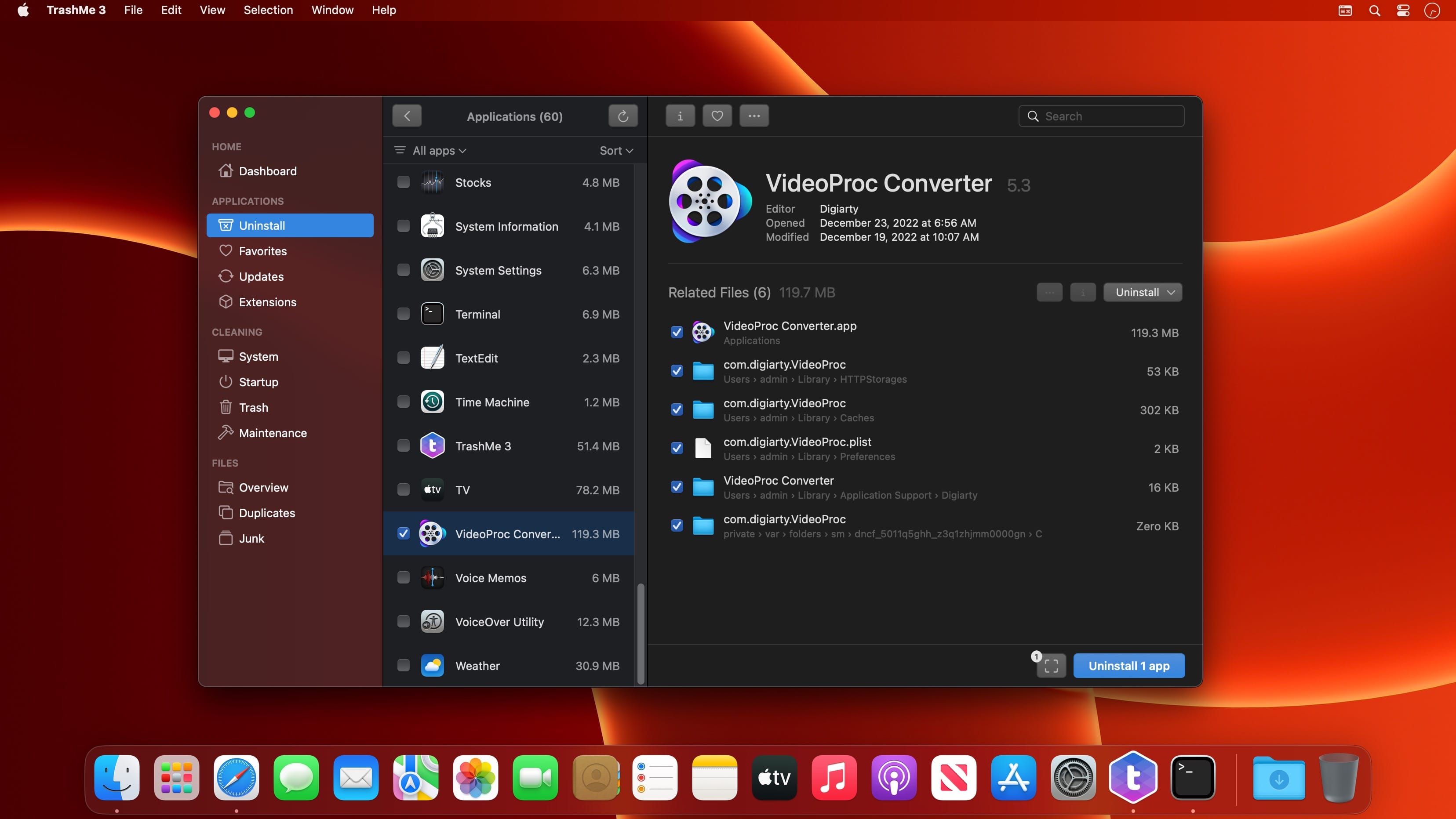Open the Window menu

(332, 10)
